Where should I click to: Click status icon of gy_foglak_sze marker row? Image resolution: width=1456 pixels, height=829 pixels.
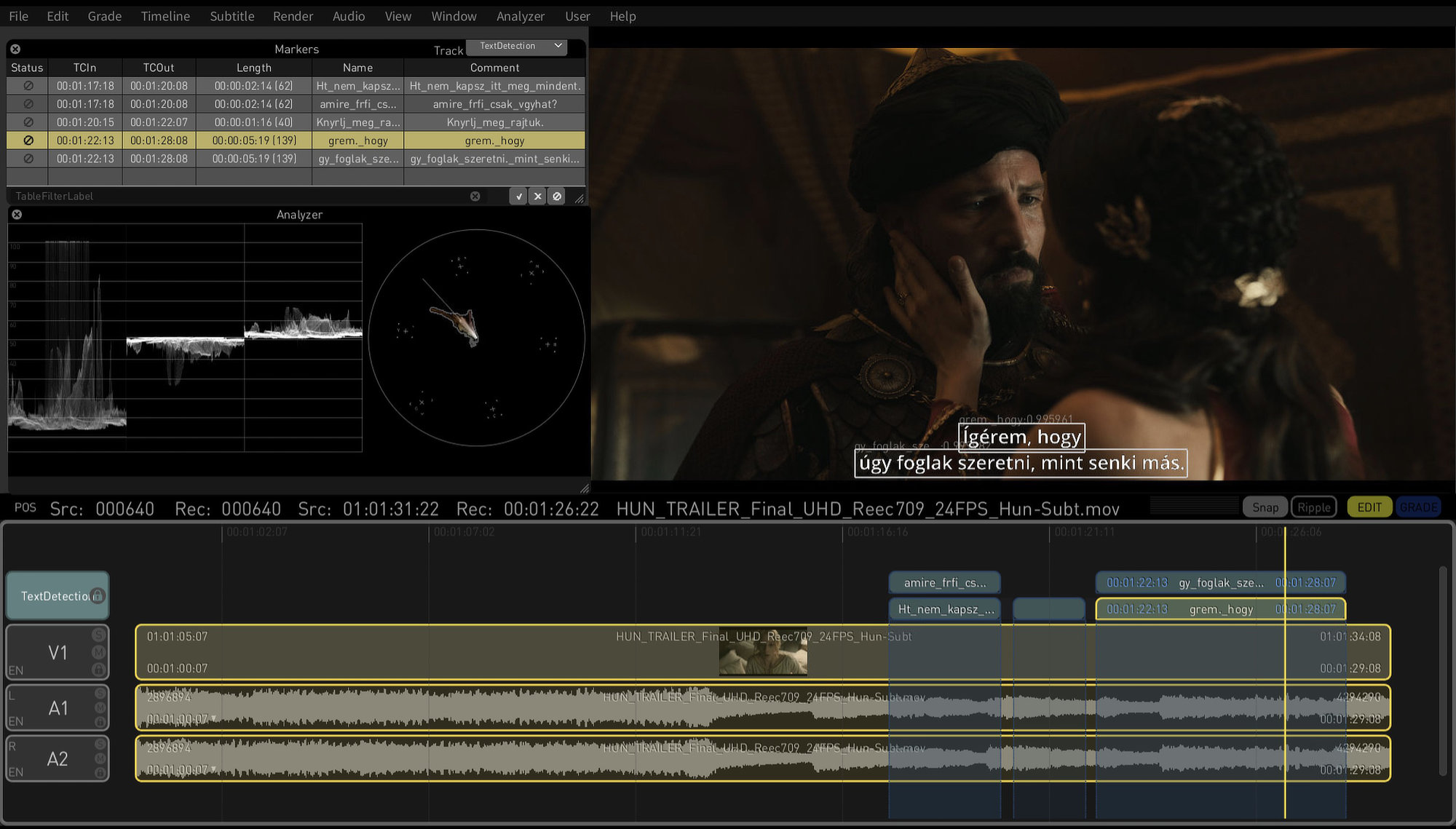click(28, 159)
